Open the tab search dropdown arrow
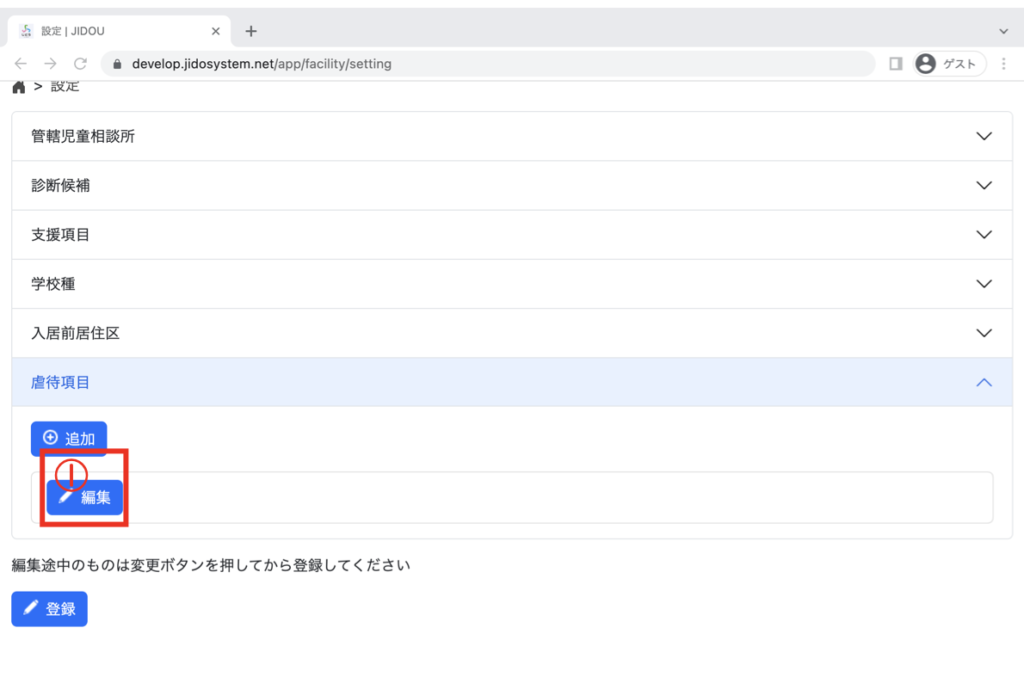 point(1004,31)
